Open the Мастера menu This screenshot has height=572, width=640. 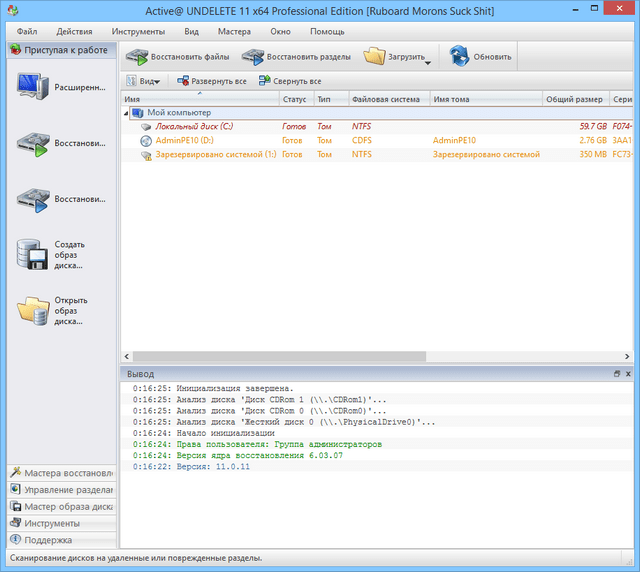pos(234,31)
